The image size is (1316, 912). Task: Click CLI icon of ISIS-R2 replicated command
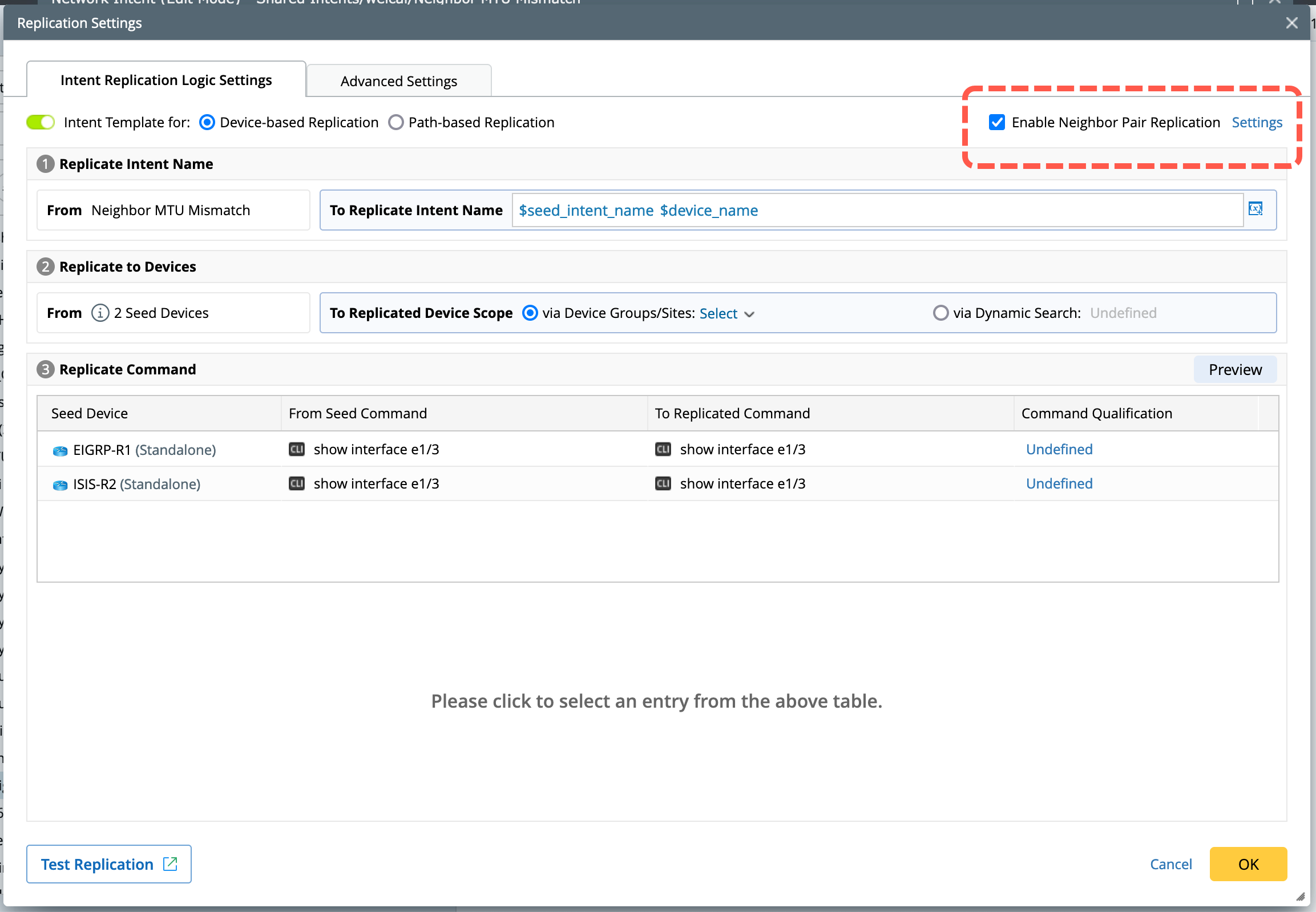(663, 483)
